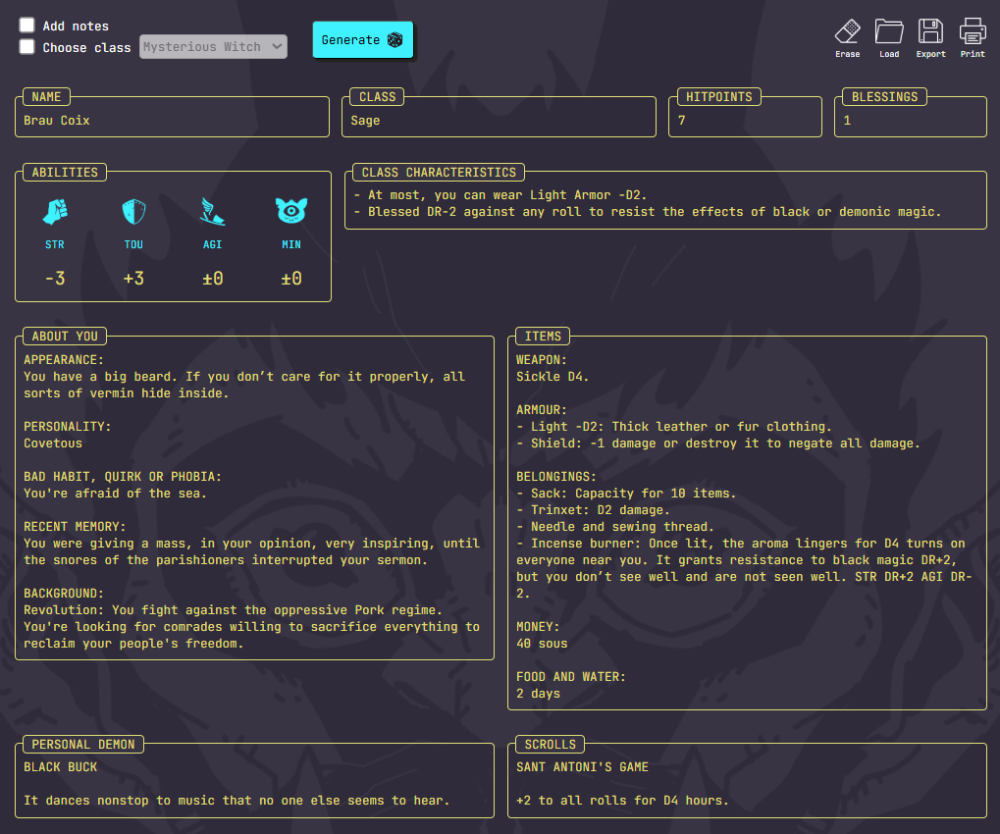The image size is (1000, 834).
Task: Click the Sant Antoni's Game scroll title
Action: (582, 767)
